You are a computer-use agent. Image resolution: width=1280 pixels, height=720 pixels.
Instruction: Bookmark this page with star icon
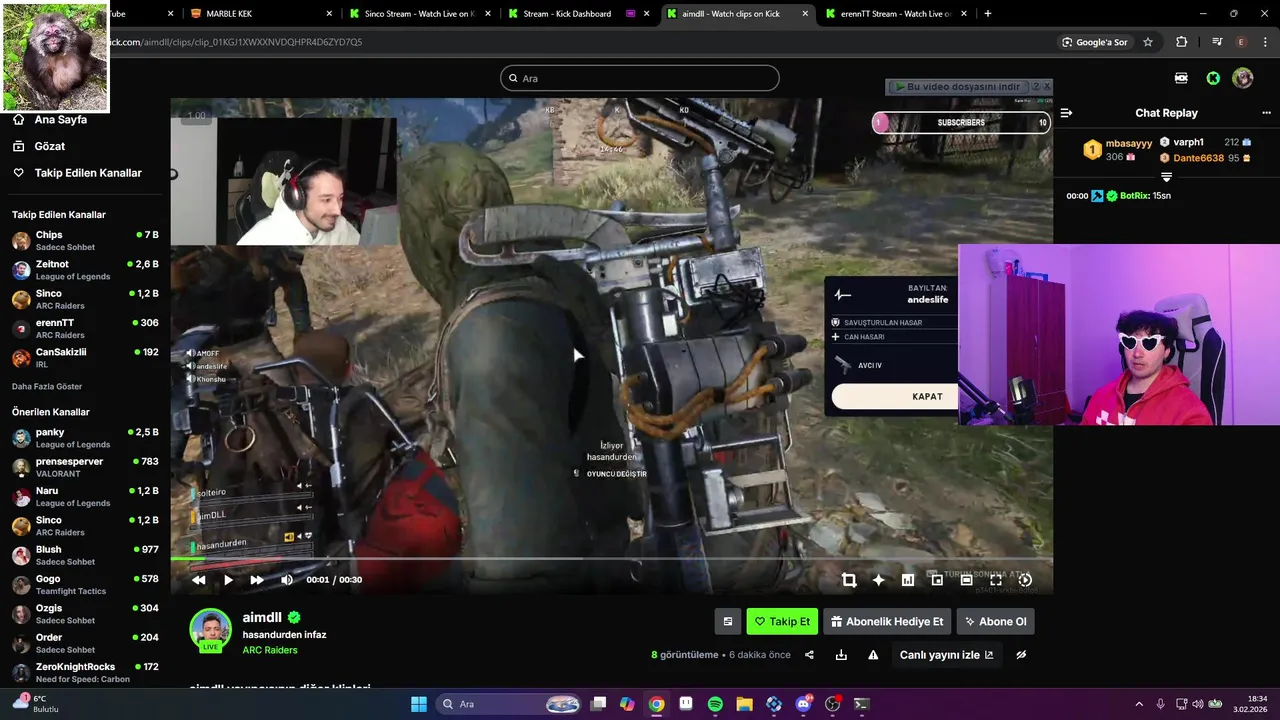(1148, 42)
